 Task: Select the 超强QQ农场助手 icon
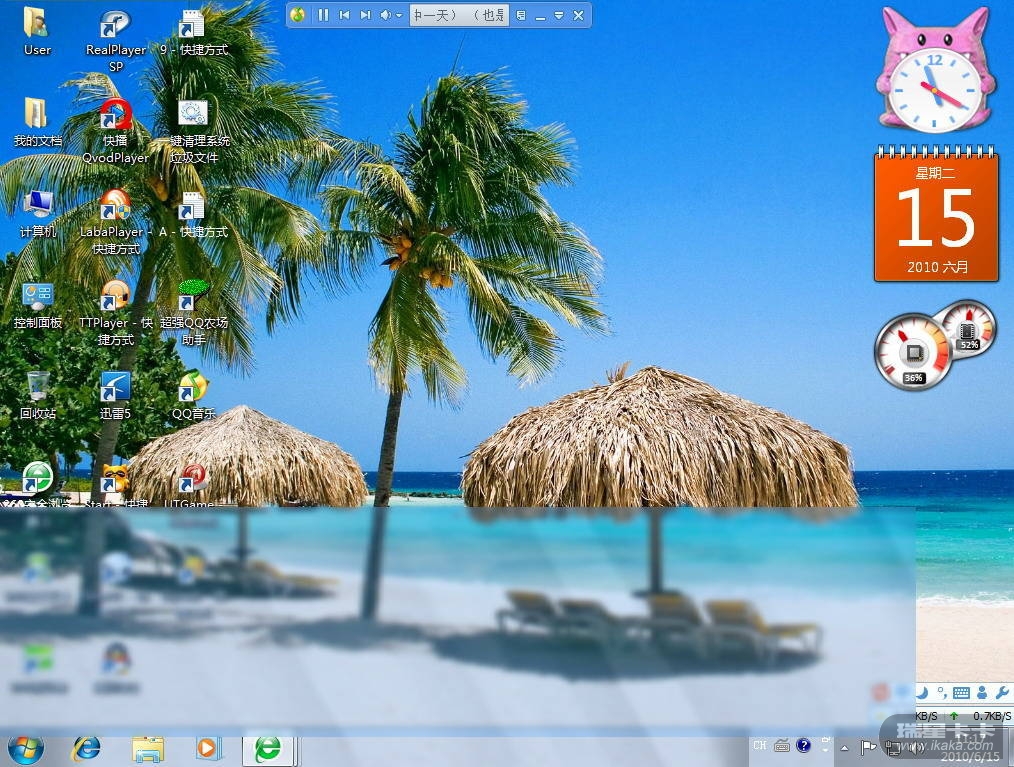(193, 297)
